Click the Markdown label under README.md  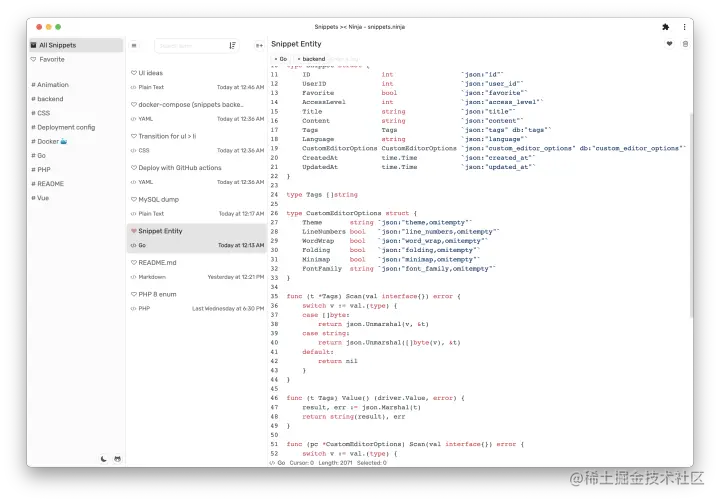click(x=152, y=277)
